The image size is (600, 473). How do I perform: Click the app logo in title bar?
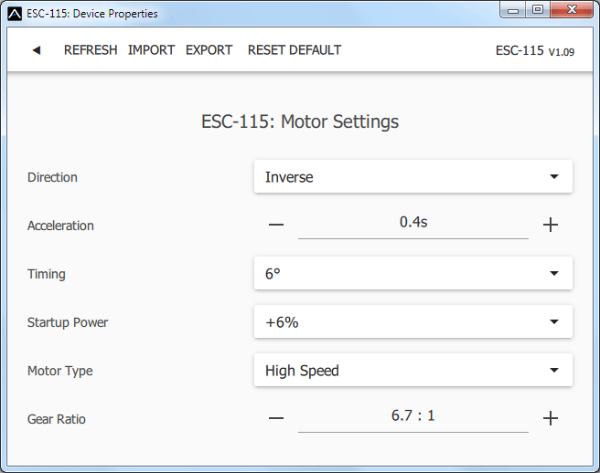tap(14, 14)
